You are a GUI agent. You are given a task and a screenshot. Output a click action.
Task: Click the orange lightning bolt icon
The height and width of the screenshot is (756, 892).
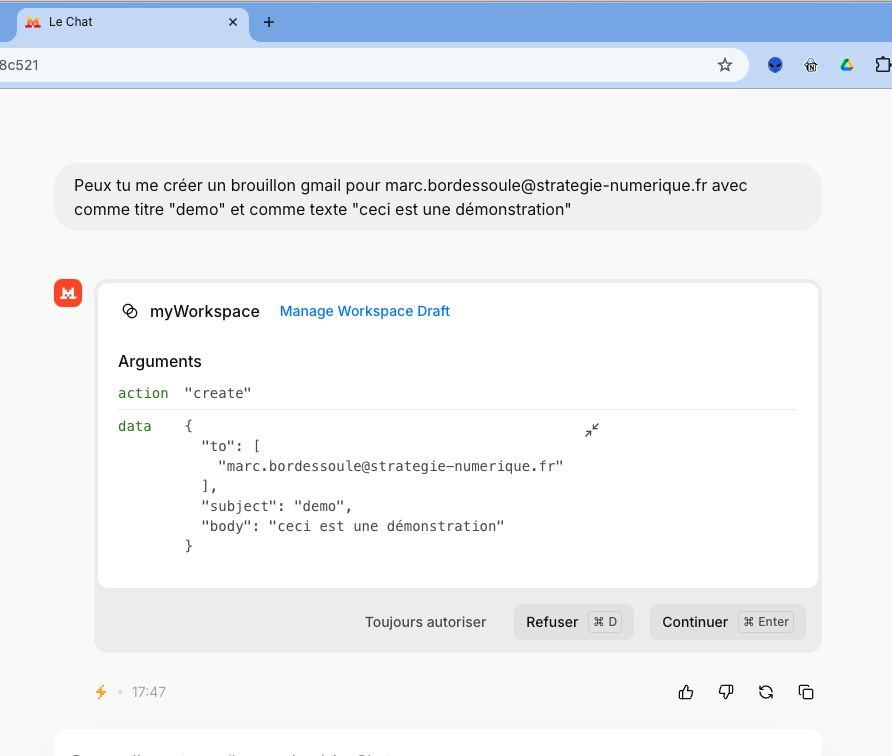(x=101, y=692)
